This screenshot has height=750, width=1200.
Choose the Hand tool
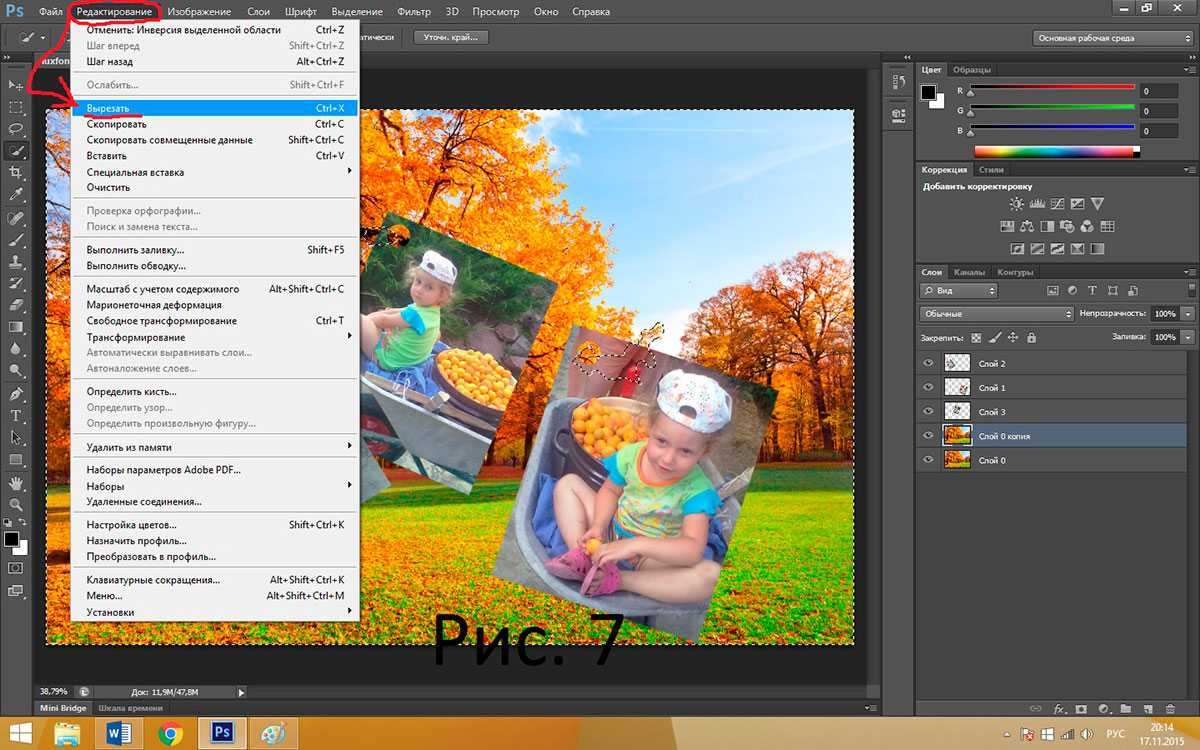point(16,483)
